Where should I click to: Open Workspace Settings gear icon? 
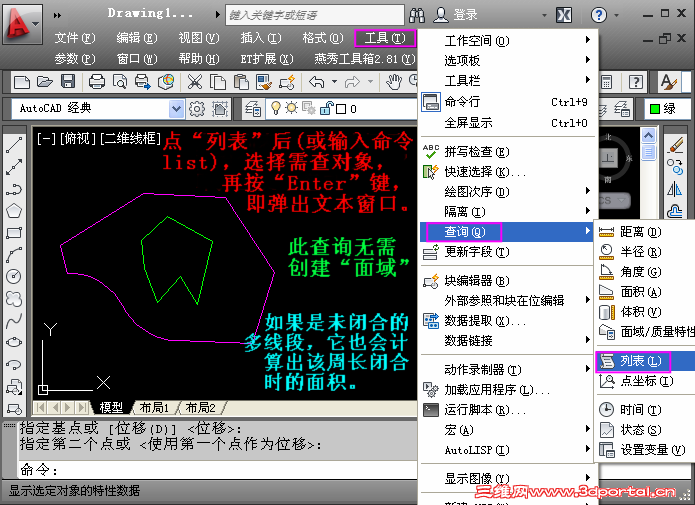(x=197, y=109)
